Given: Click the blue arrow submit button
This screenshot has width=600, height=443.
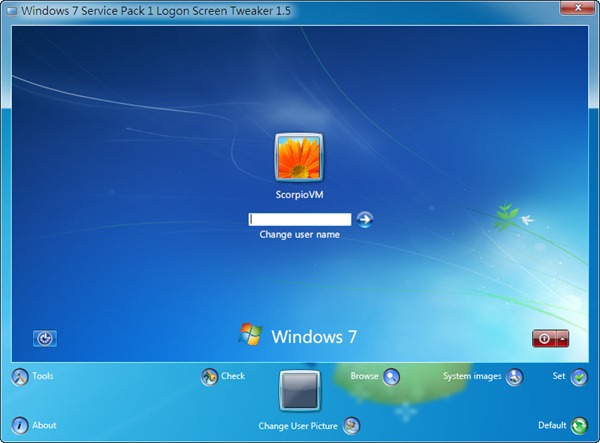Looking at the screenshot, I should coord(365,219).
